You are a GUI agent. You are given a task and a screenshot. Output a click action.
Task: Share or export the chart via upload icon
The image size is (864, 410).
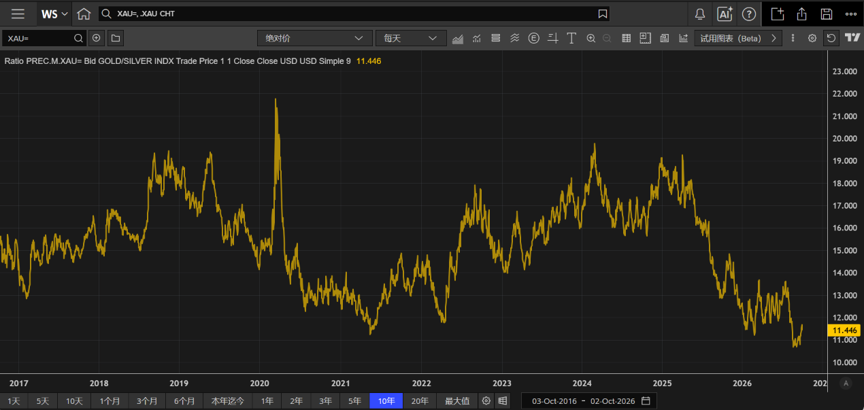point(802,14)
